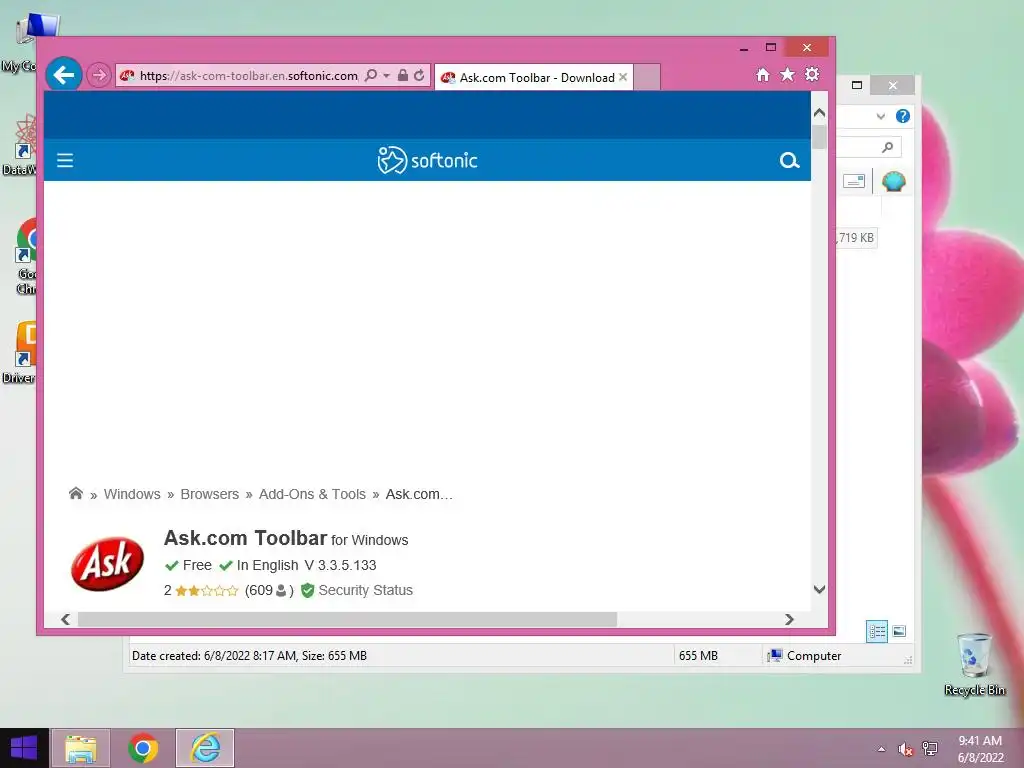This screenshot has height=768, width=1024.
Task: Close the Ask.com Toolbar tab
Action: click(x=623, y=77)
